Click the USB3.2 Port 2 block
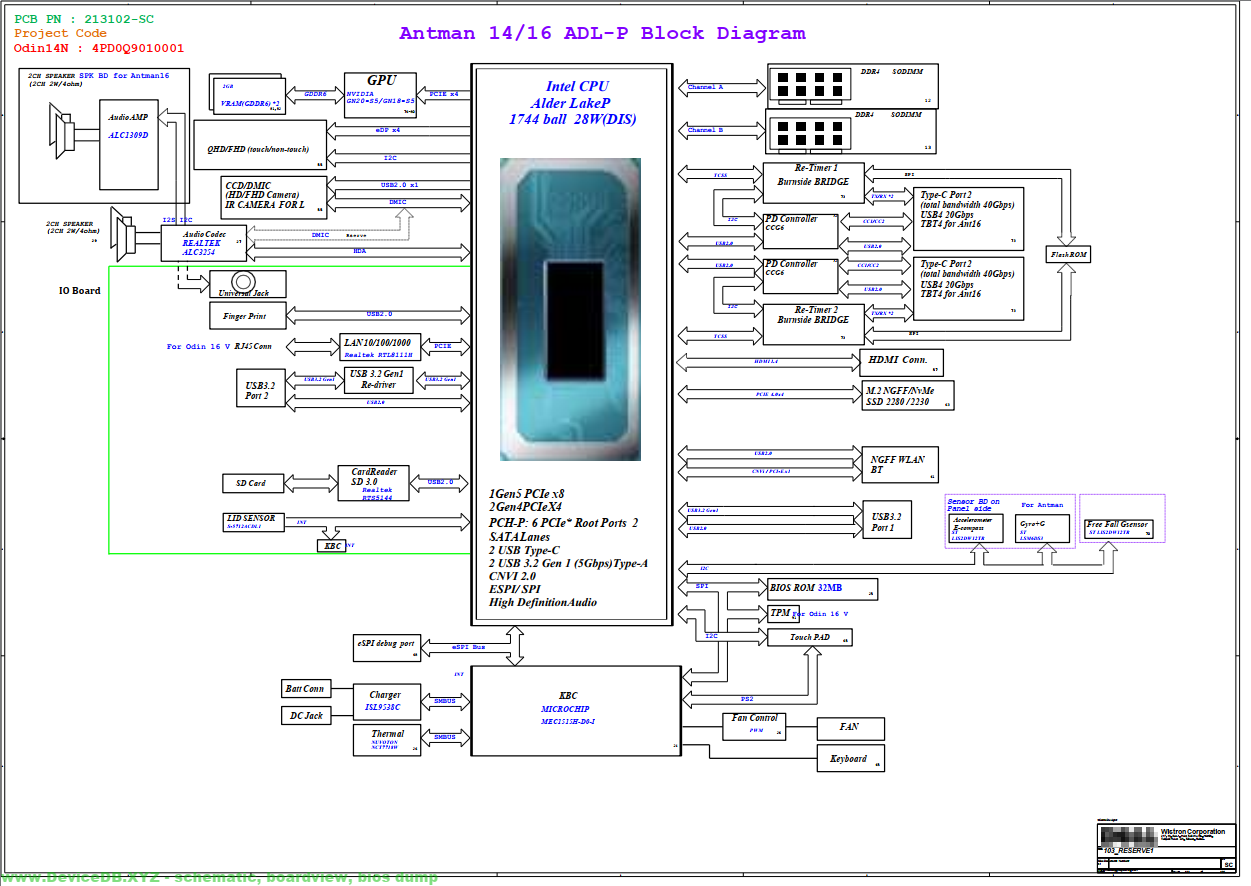The image size is (1251, 886). [x=261, y=390]
